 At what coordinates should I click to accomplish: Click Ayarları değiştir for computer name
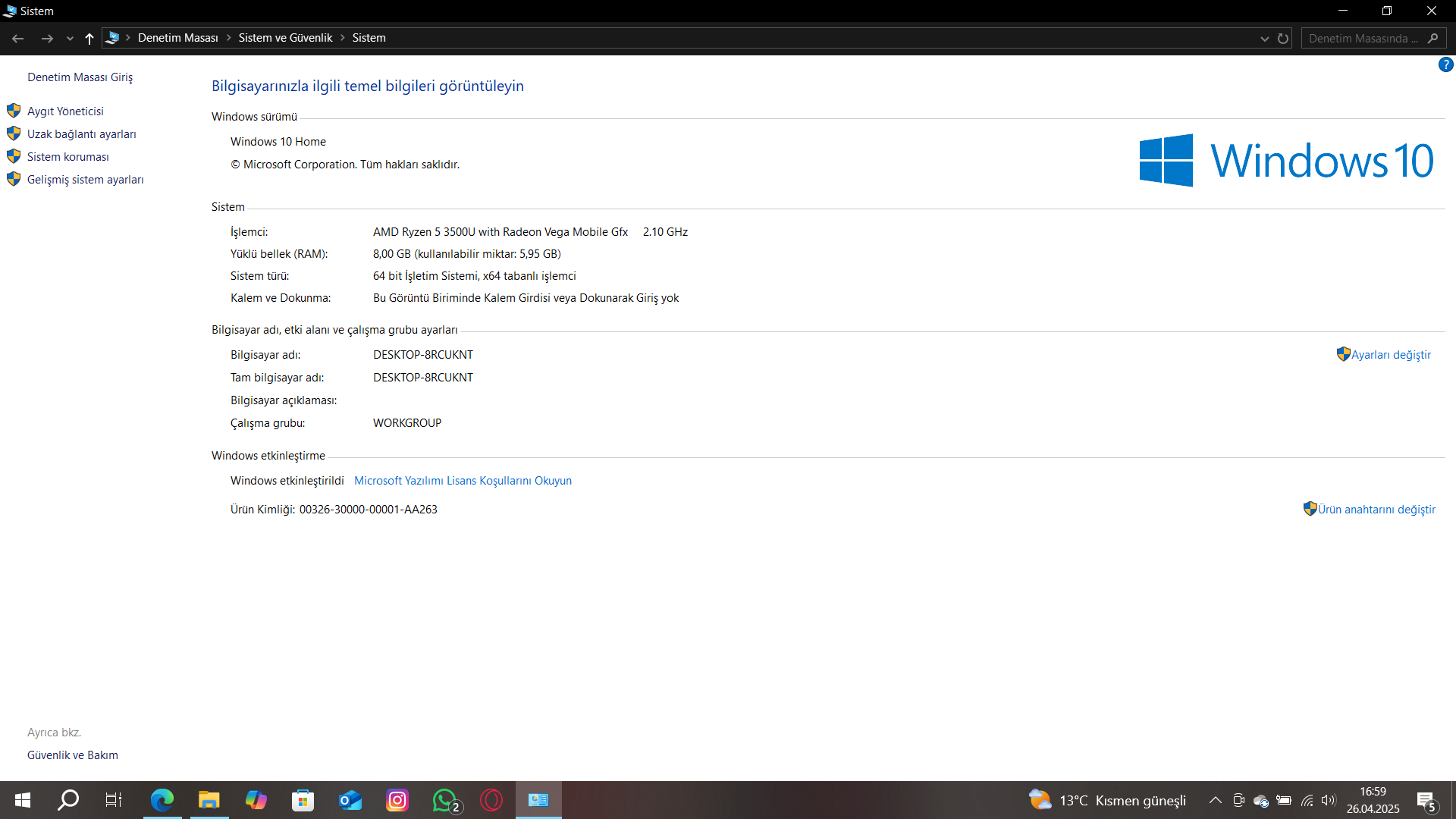pyautogui.click(x=1391, y=355)
